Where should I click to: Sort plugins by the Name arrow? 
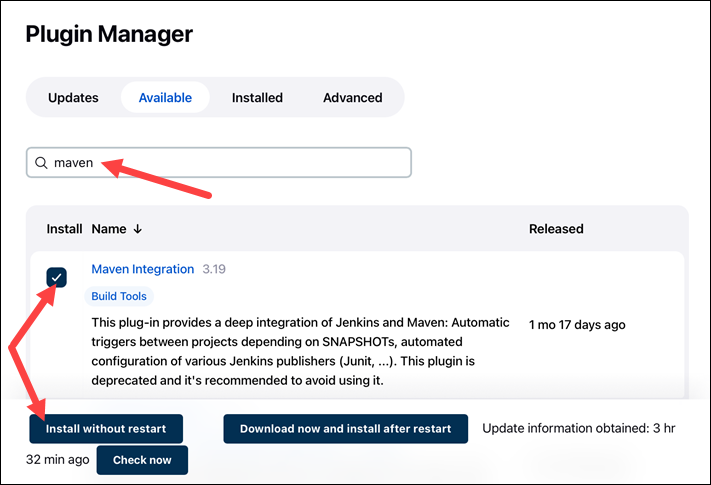pos(137,229)
